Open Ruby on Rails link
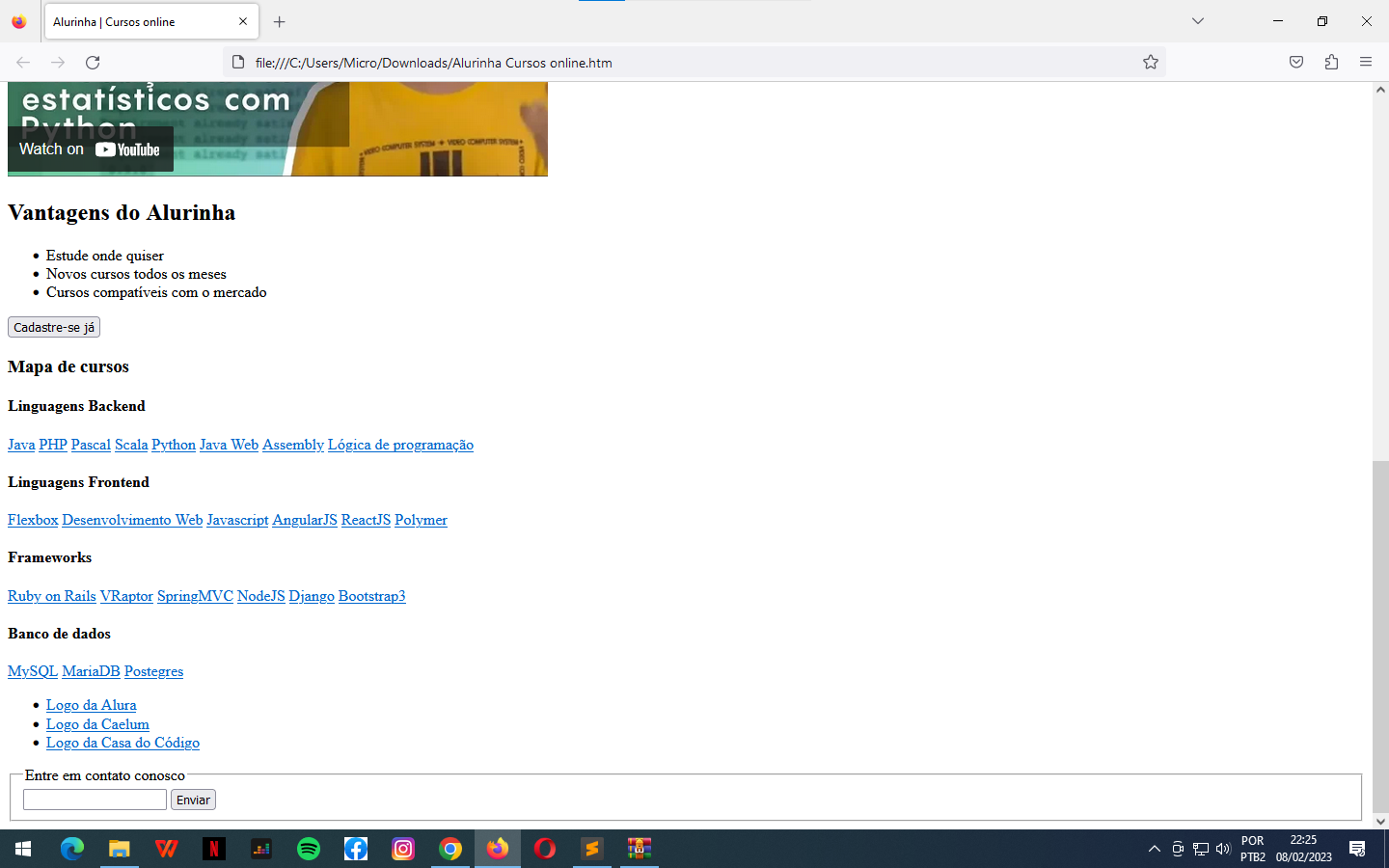This screenshot has width=1389, height=868. click(x=52, y=596)
